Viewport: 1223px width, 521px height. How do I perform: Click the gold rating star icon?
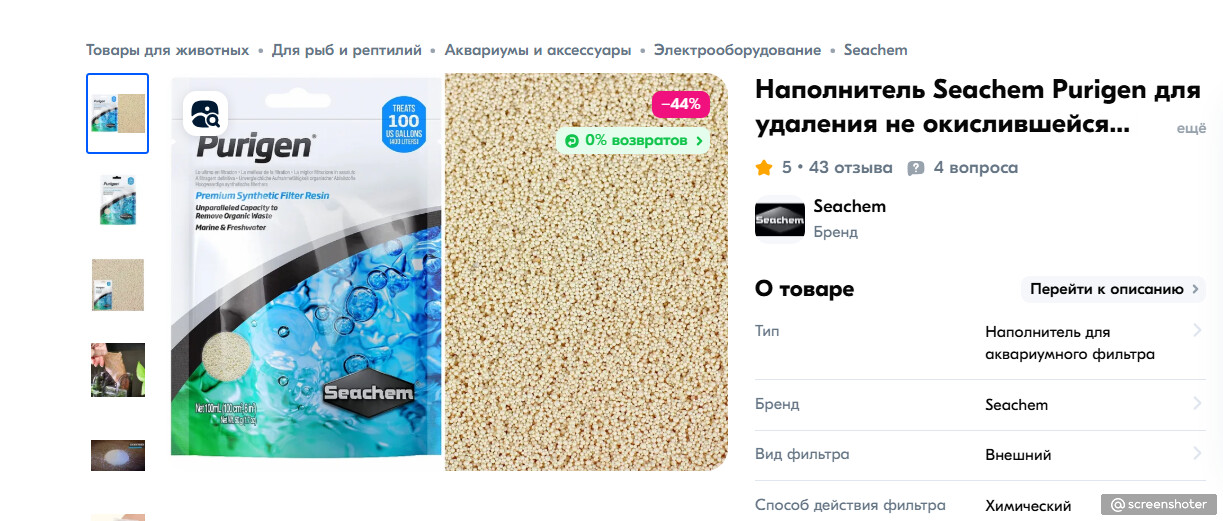764,167
